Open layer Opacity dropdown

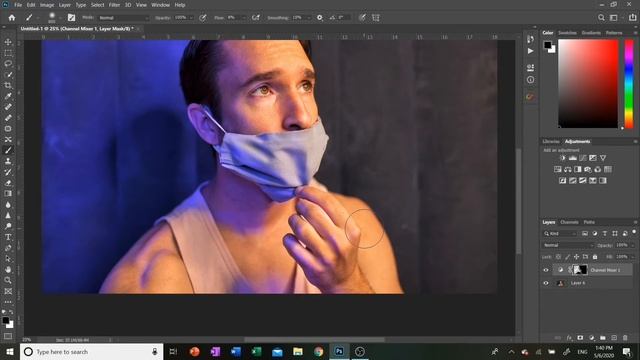(x=633, y=245)
